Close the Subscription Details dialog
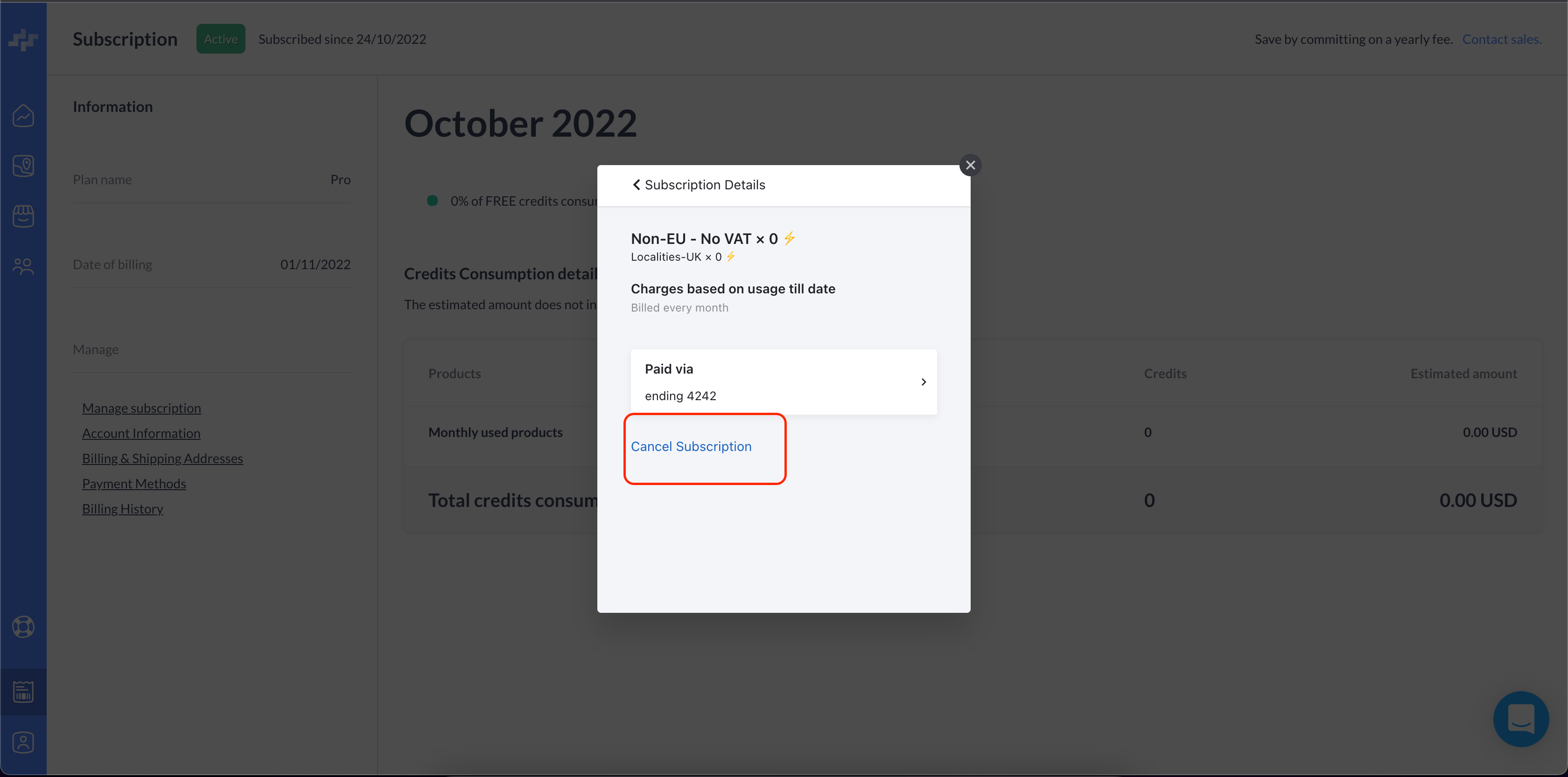Screen dimensions: 1568x777 point(970,165)
